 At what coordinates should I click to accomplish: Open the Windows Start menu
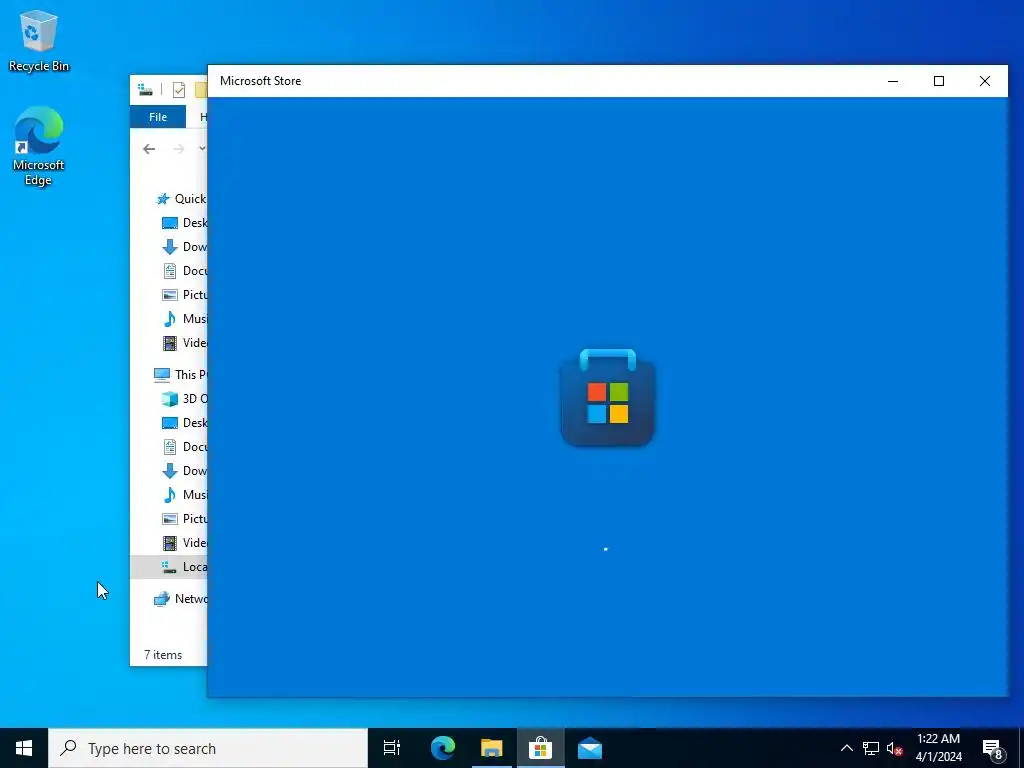pos(24,748)
